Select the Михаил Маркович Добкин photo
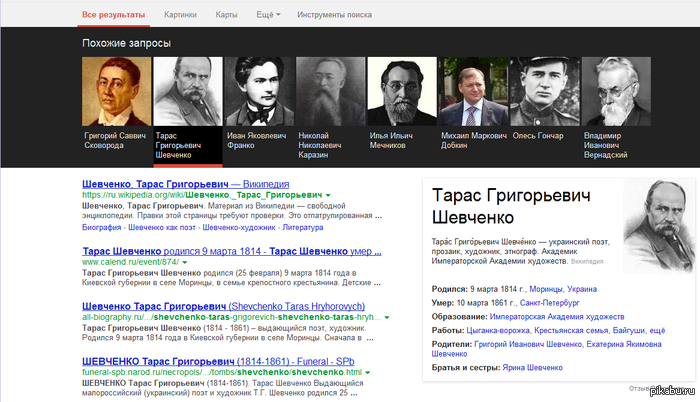700x402 pixels. 473,91
